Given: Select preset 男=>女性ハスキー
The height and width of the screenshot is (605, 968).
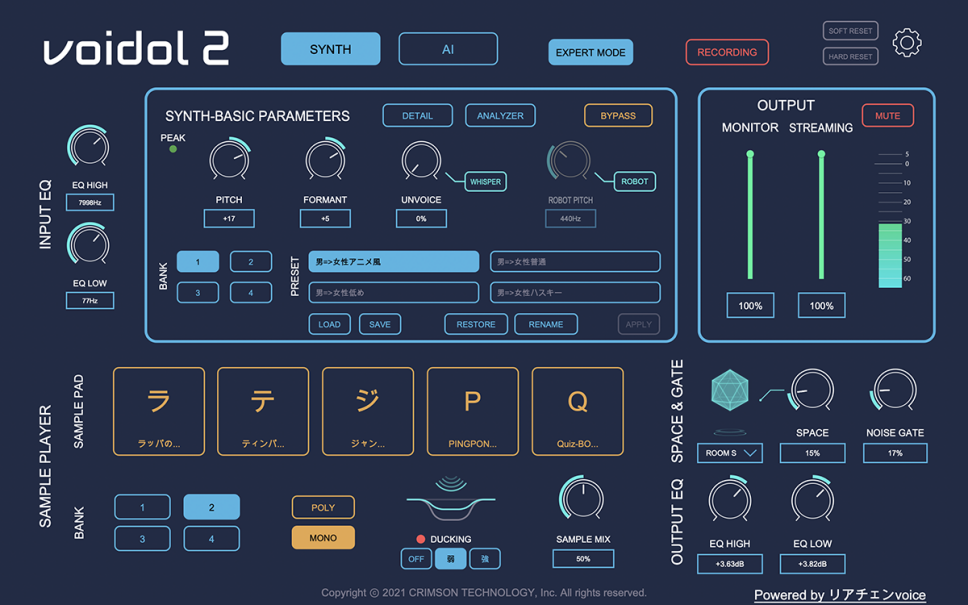Looking at the screenshot, I should (x=575, y=293).
